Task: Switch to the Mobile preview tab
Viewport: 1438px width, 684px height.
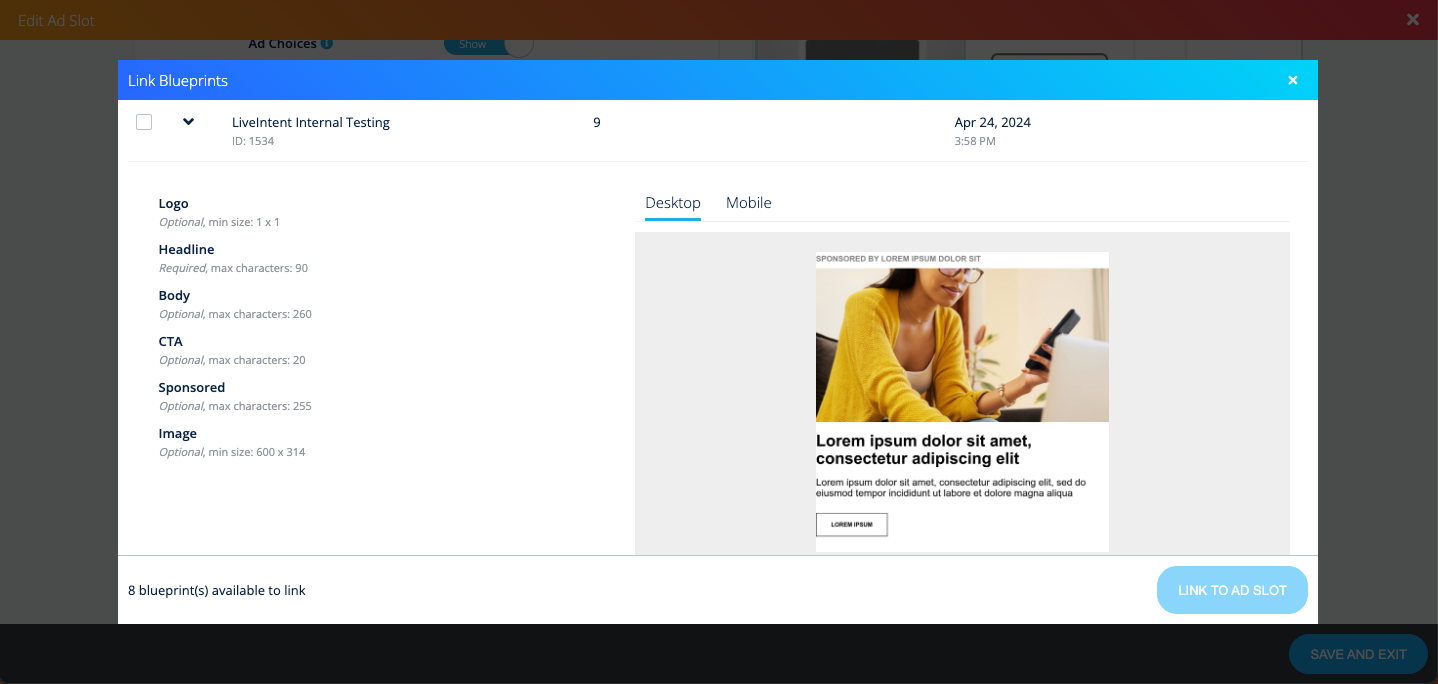Action: [748, 203]
